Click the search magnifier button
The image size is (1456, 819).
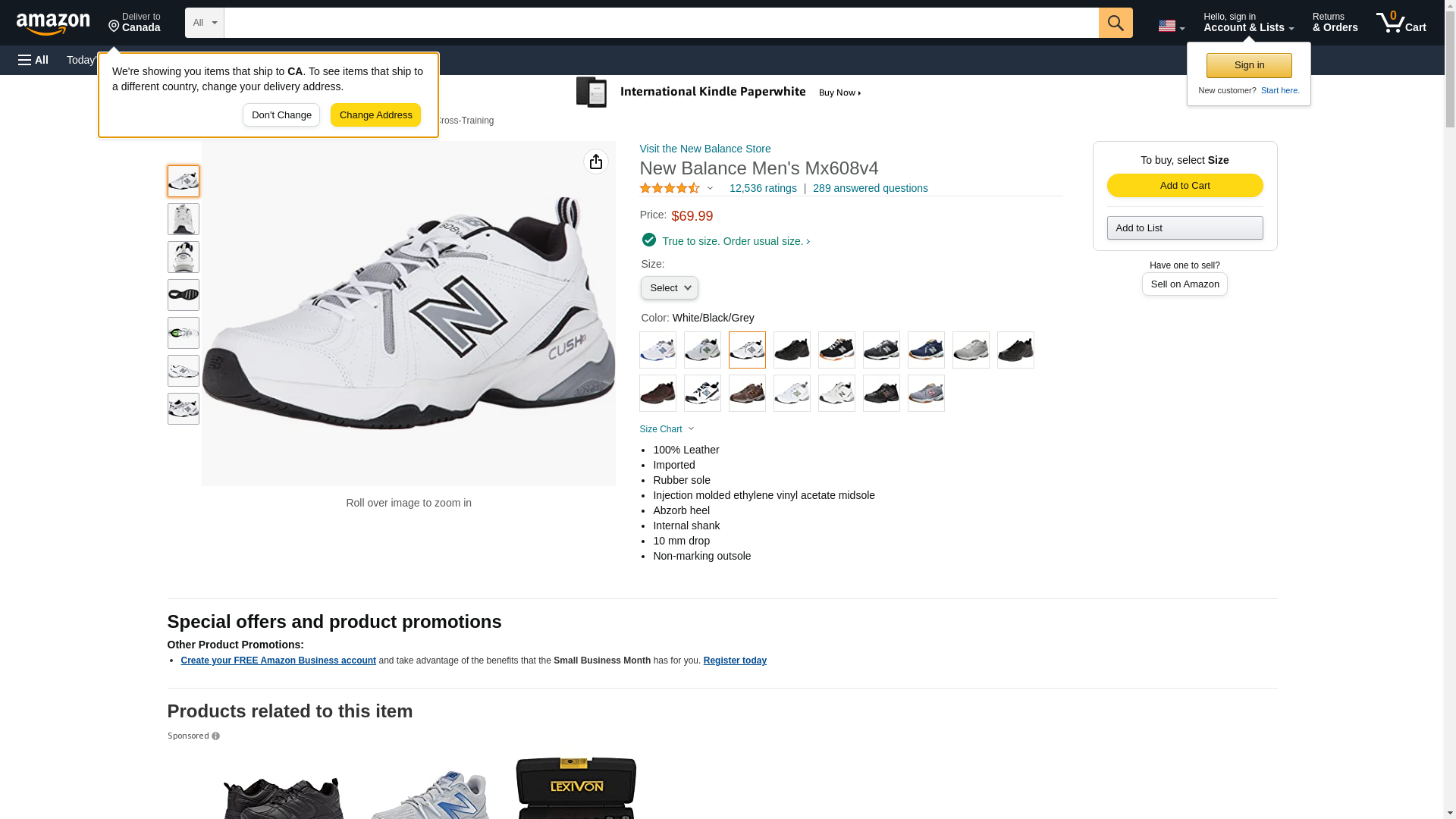(x=1115, y=23)
